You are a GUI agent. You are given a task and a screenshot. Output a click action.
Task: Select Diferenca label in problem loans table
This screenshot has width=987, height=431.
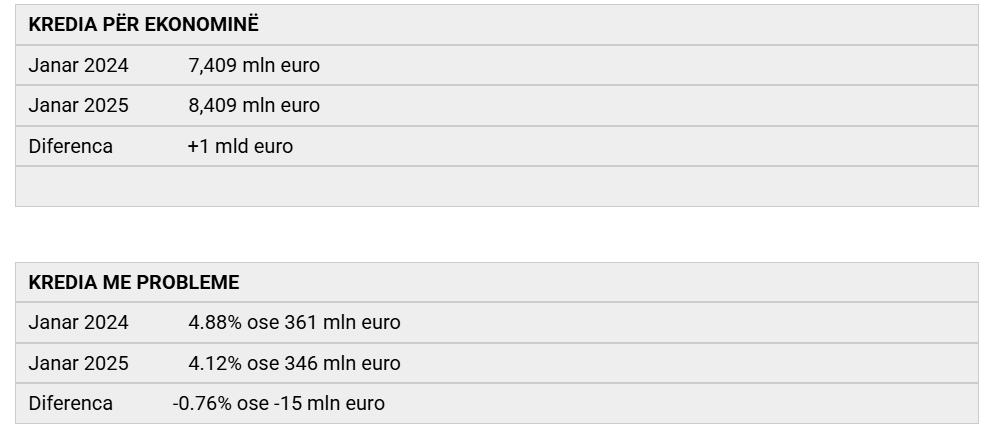(70, 404)
